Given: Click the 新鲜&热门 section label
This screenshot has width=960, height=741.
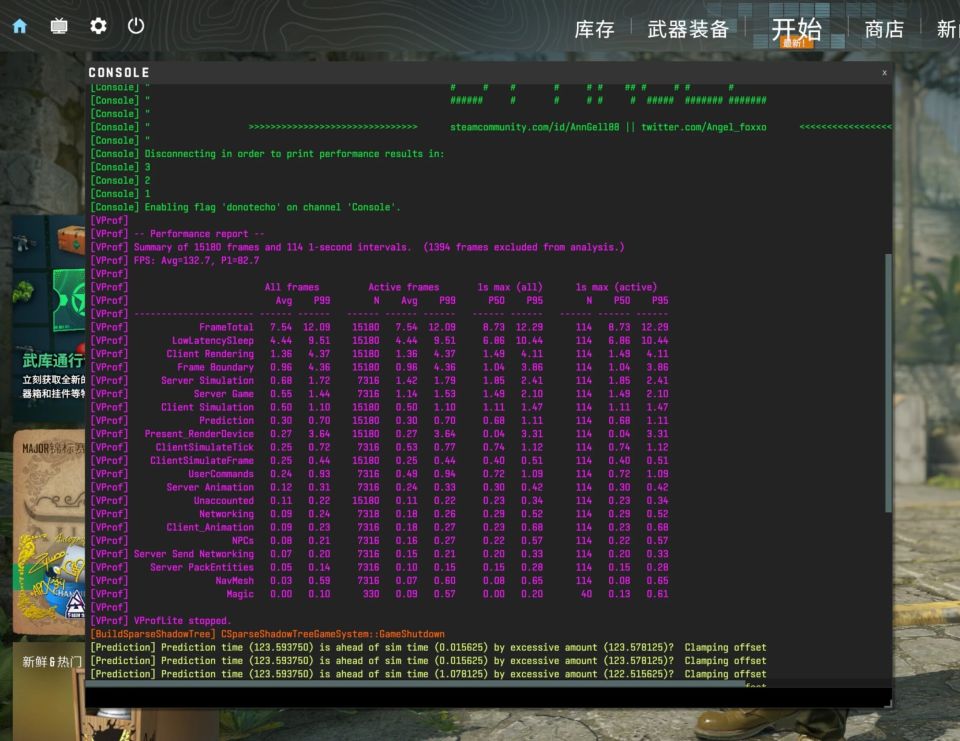Looking at the screenshot, I should [x=51, y=661].
